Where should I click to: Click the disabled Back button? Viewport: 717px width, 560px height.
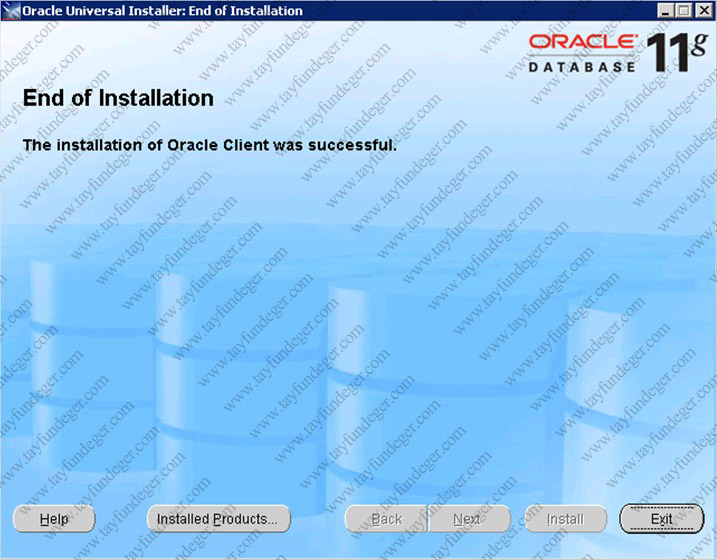click(386, 519)
